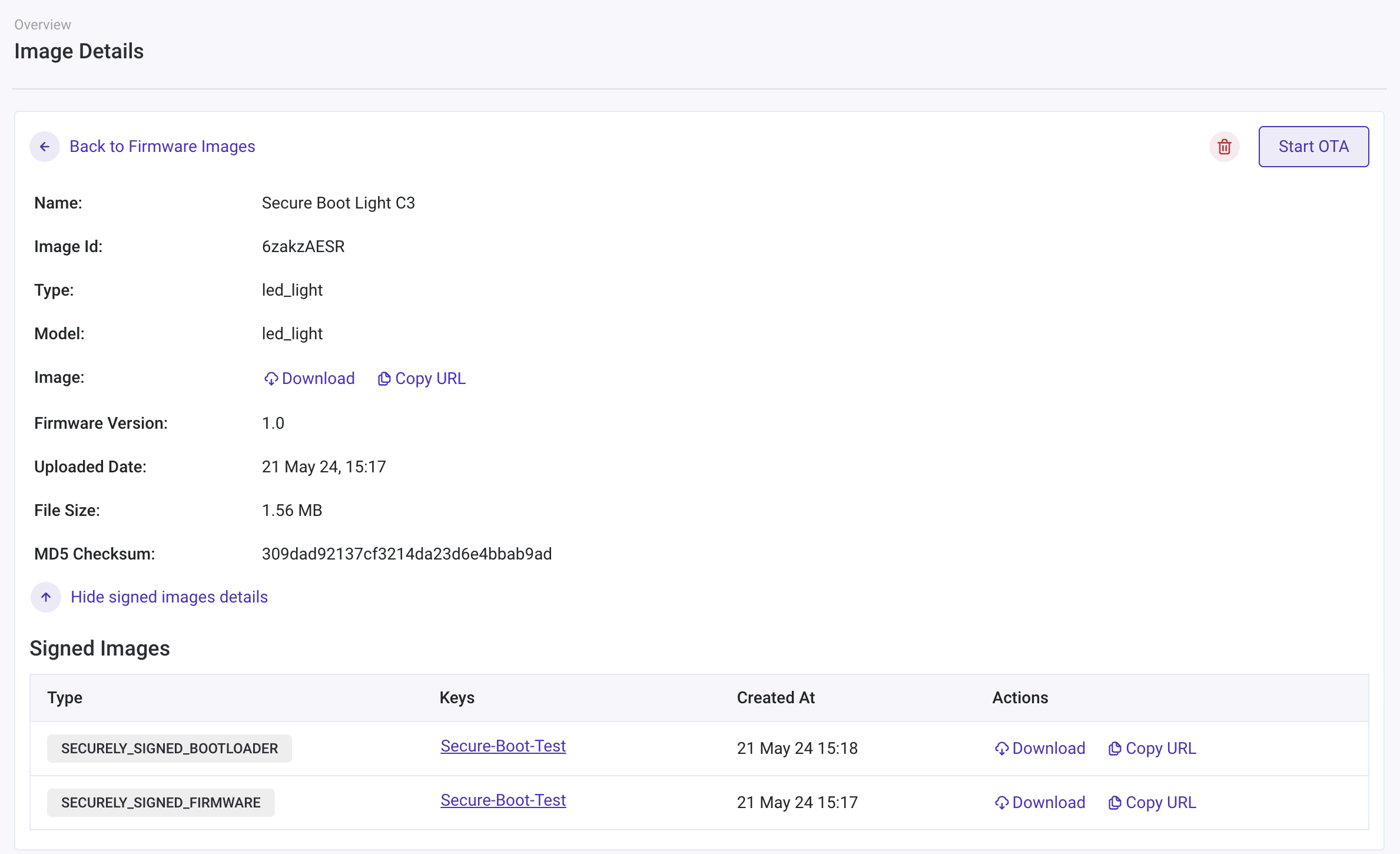1400x854 pixels.
Task: Click the bootloader row Download cloud icon
Action: click(x=1001, y=749)
